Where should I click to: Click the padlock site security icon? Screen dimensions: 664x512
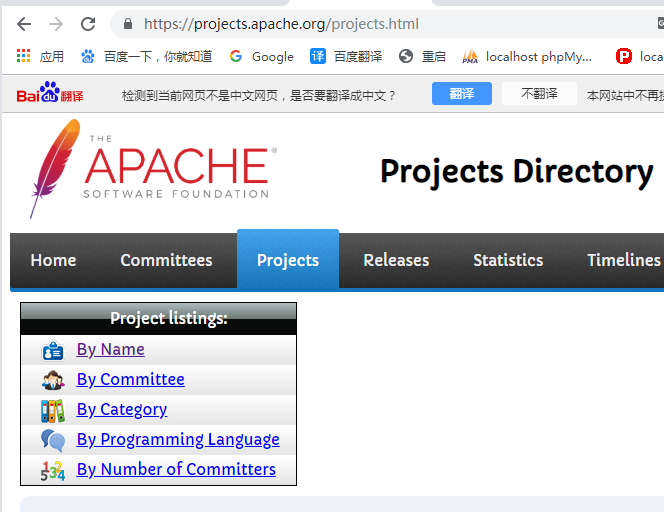tap(128, 24)
